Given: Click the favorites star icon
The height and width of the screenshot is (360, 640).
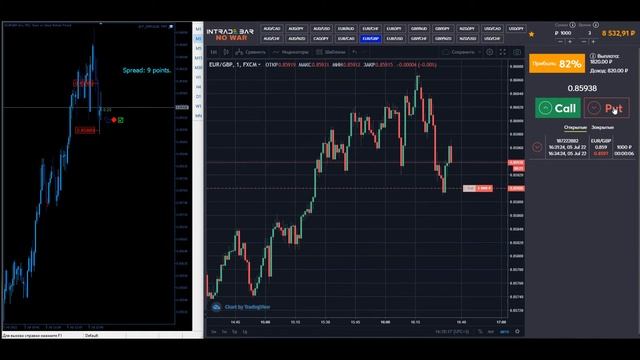Looking at the screenshot, I should (531, 34).
